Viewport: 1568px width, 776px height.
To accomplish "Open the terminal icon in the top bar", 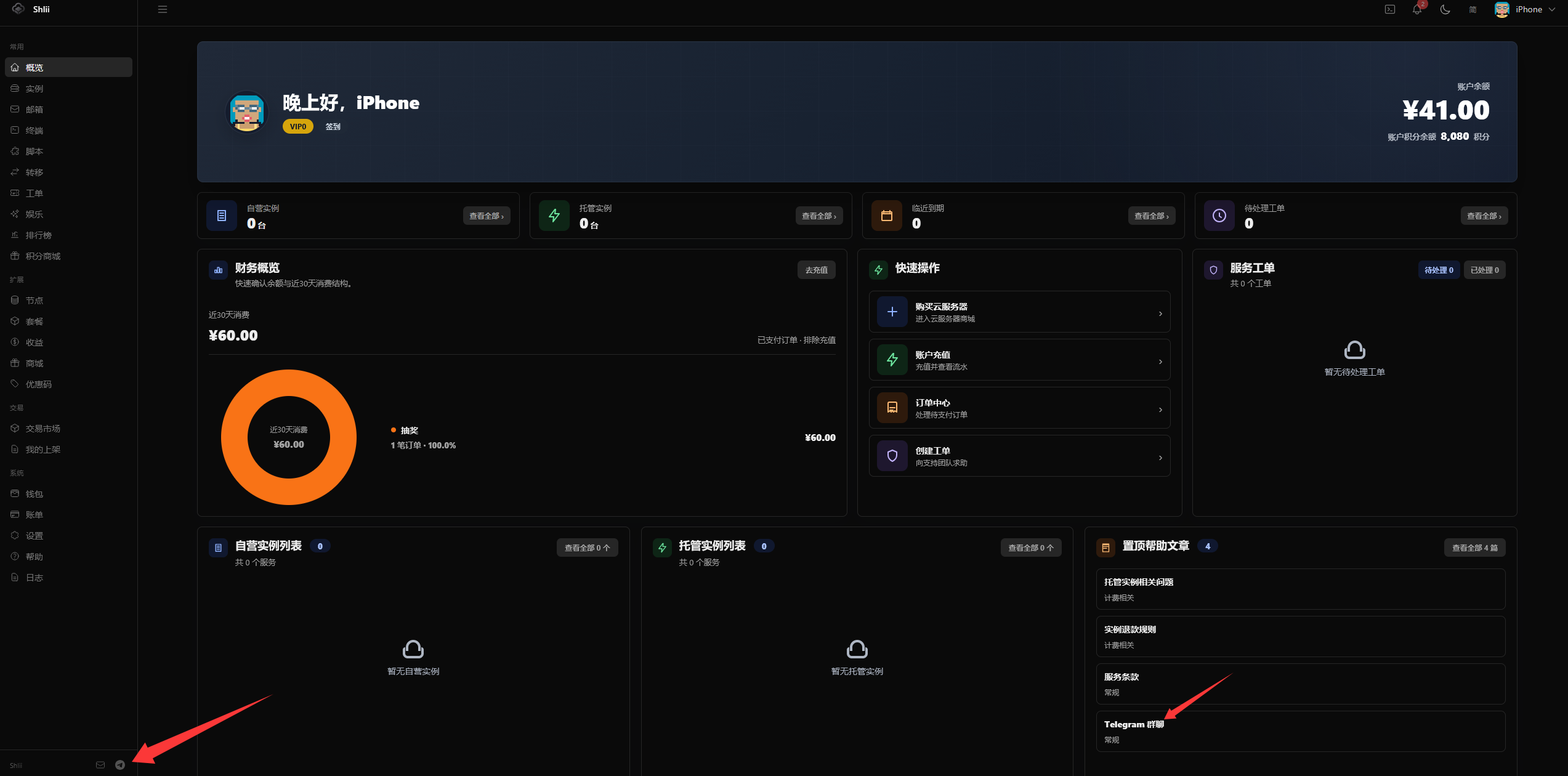I will [x=1390, y=9].
